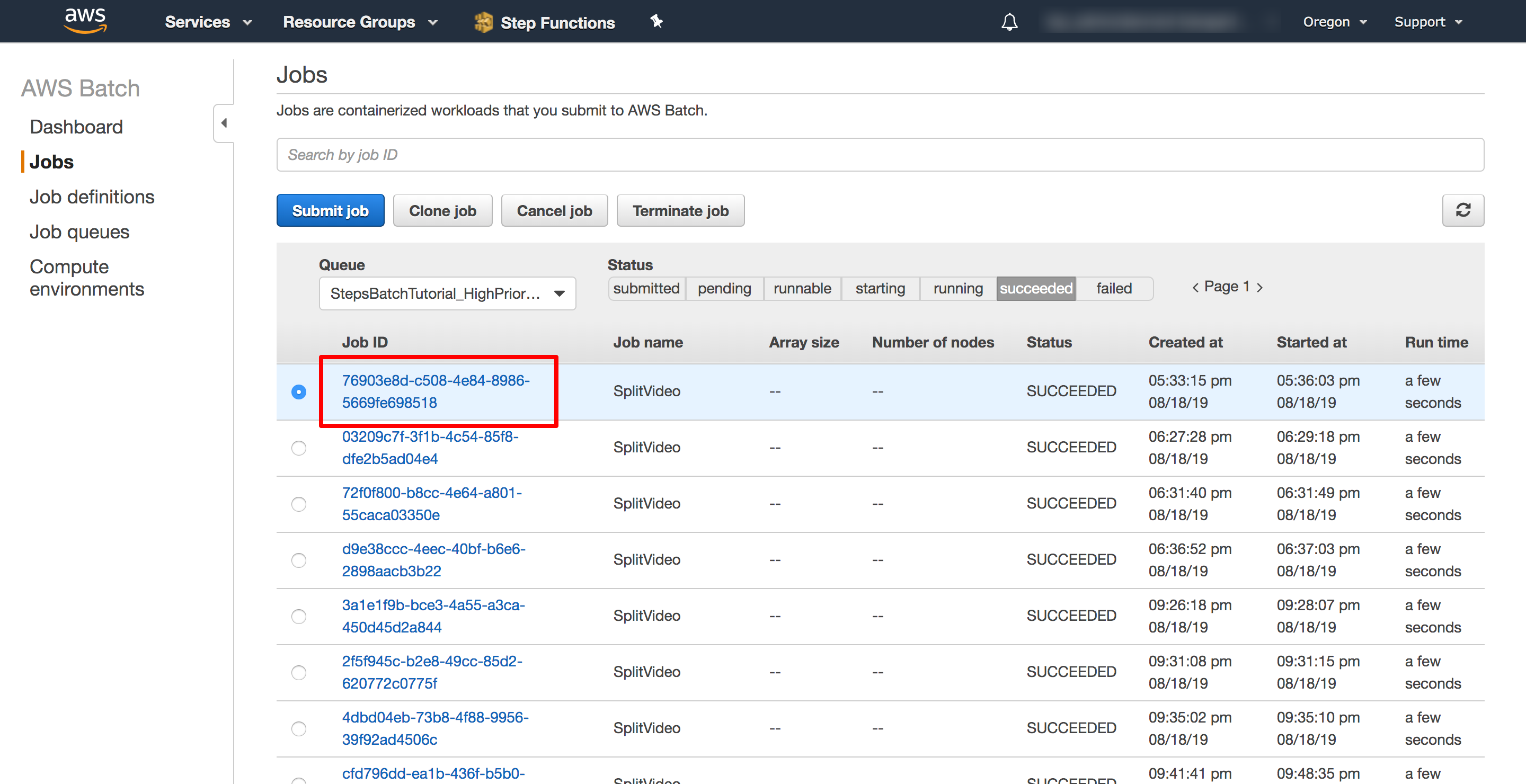The height and width of the screenshot is (784, 1526).
Task: Select radio for job 2f5f945c
Action: pyautogui.click(x=298, y=673)
